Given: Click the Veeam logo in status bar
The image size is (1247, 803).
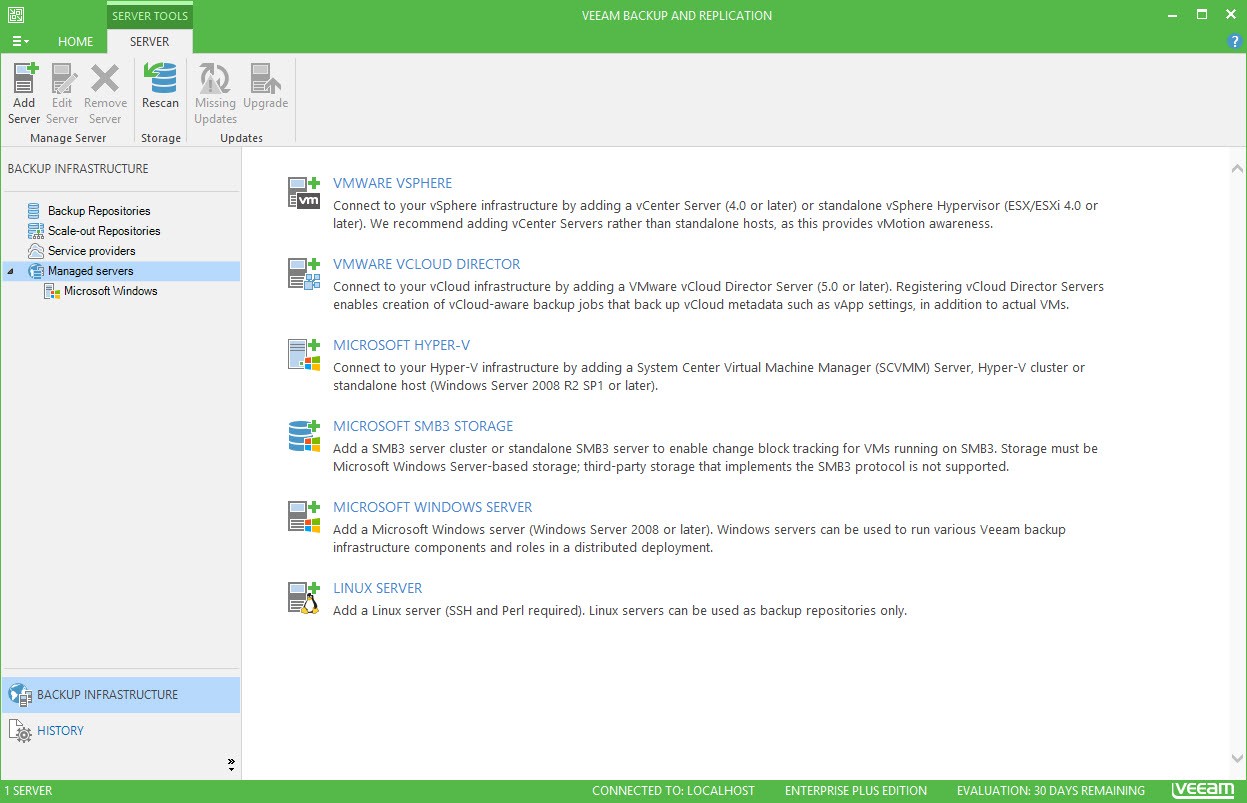Looking at the screenshot, I should coord(1203,790).
